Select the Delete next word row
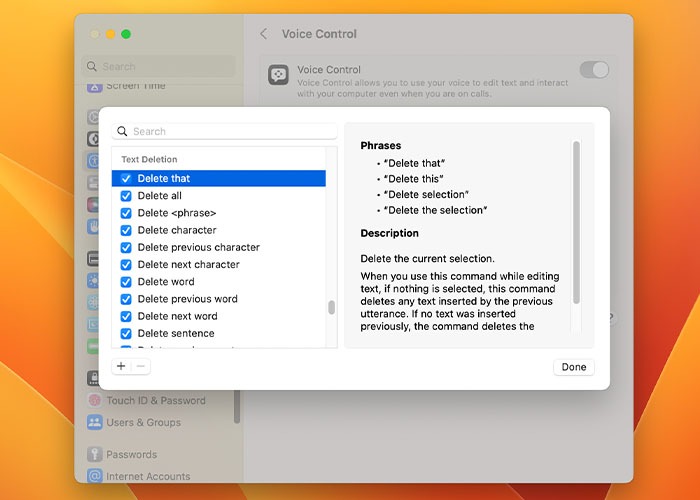Image resolution: width=700 pixels, height=500 pixels. click(x=219, y=316)
